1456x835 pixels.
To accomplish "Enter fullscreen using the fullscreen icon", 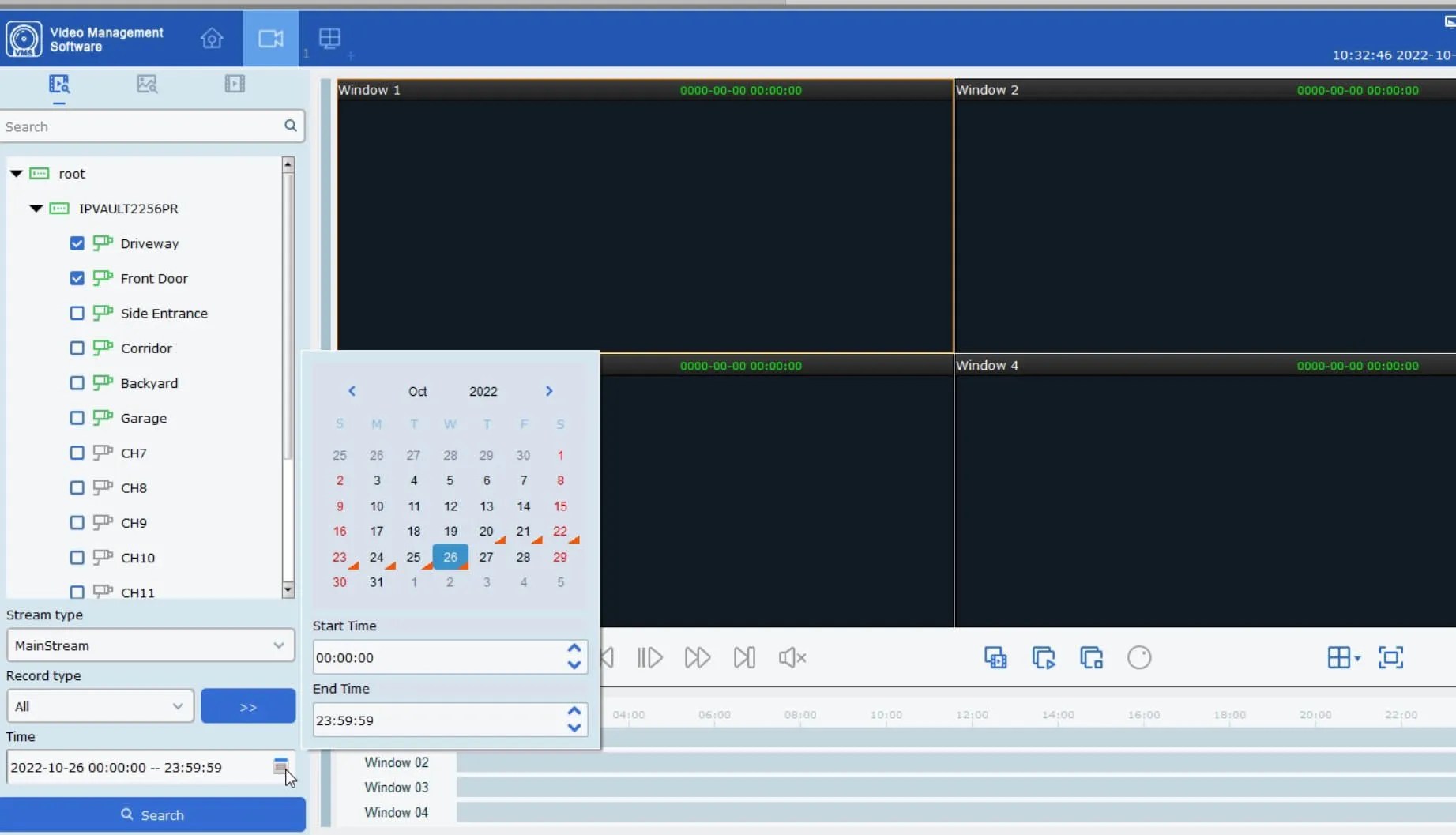I will (x=1390, y=657).
